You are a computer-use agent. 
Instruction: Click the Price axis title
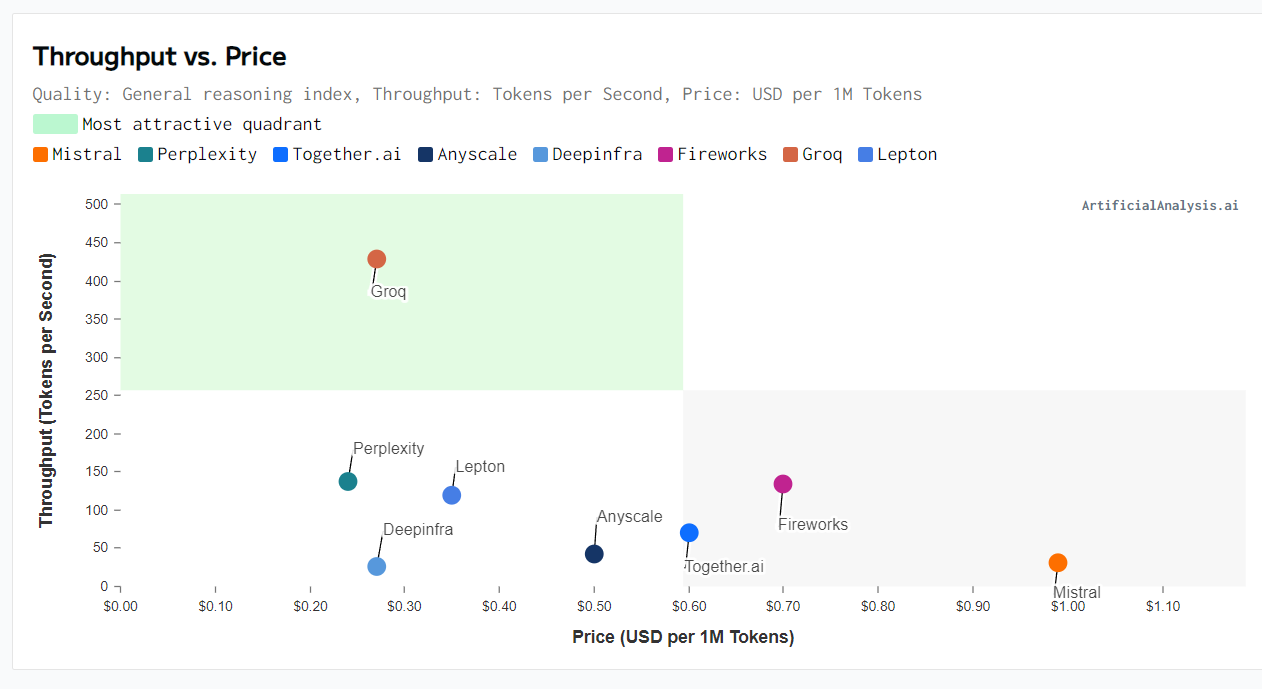point(683,637)
